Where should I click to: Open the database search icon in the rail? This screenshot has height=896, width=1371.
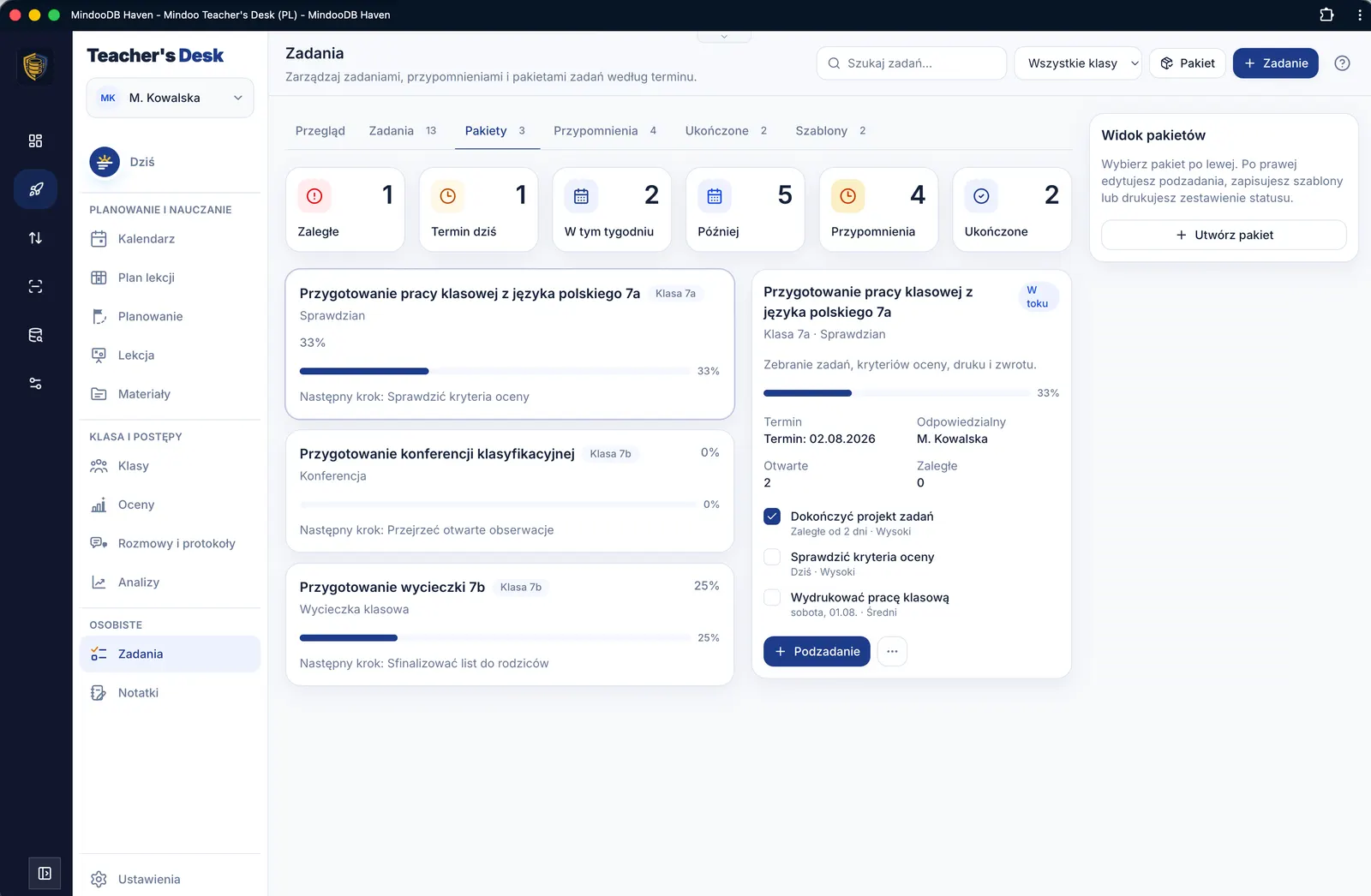(x=35, y=335)
